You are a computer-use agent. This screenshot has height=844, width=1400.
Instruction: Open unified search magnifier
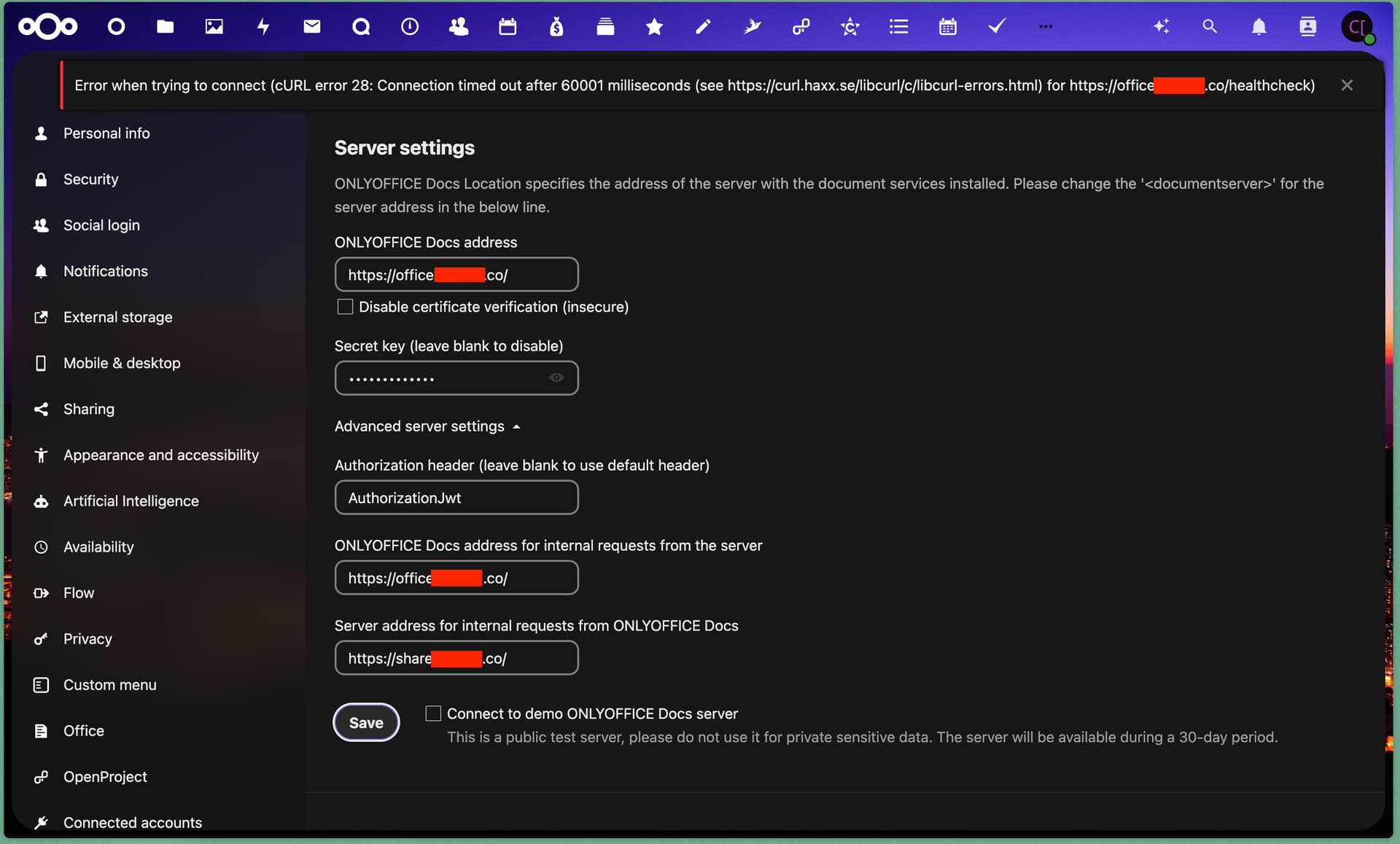(x=1210, y=27)
